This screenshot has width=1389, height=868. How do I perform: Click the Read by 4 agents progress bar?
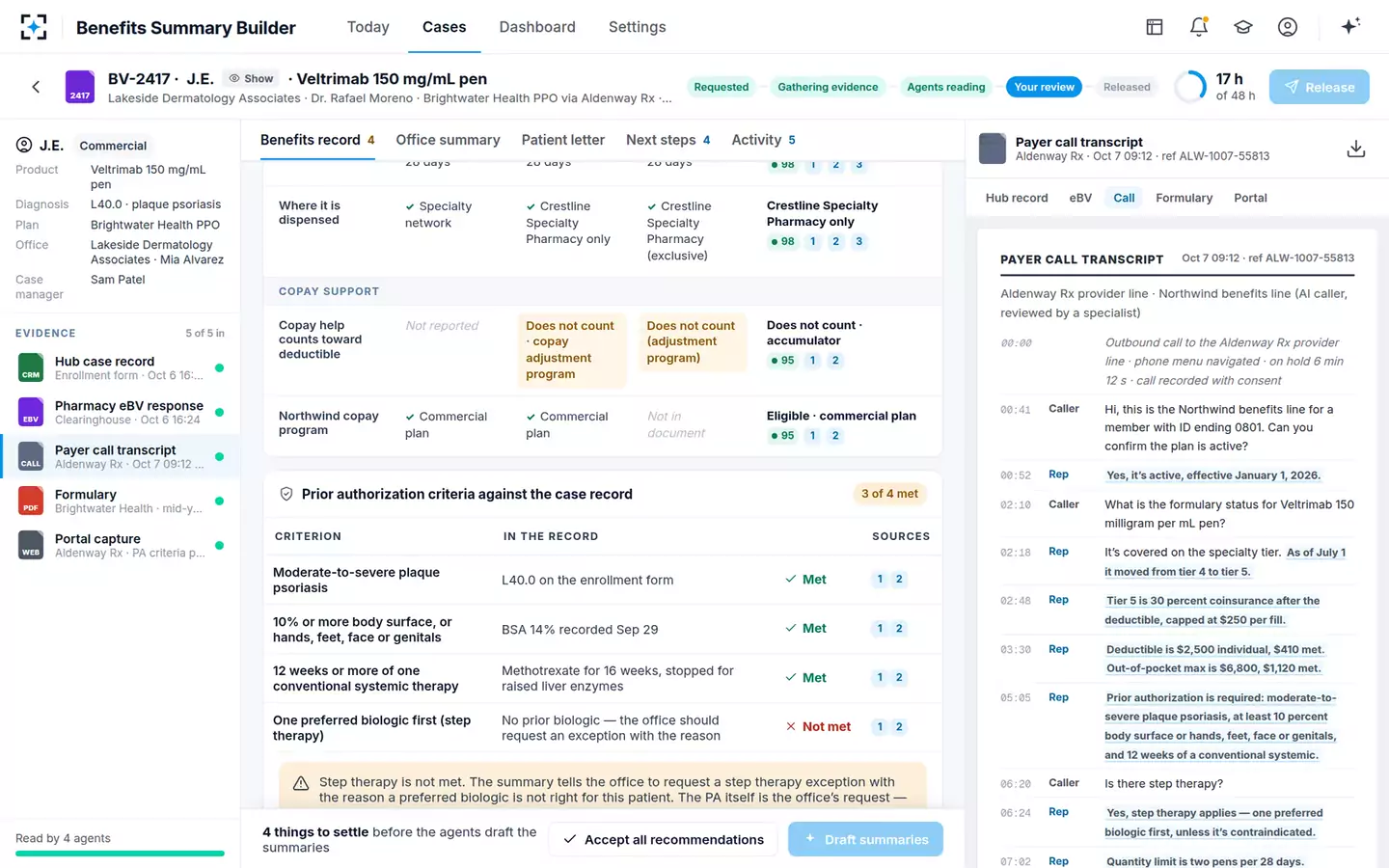tap(120, 854)
